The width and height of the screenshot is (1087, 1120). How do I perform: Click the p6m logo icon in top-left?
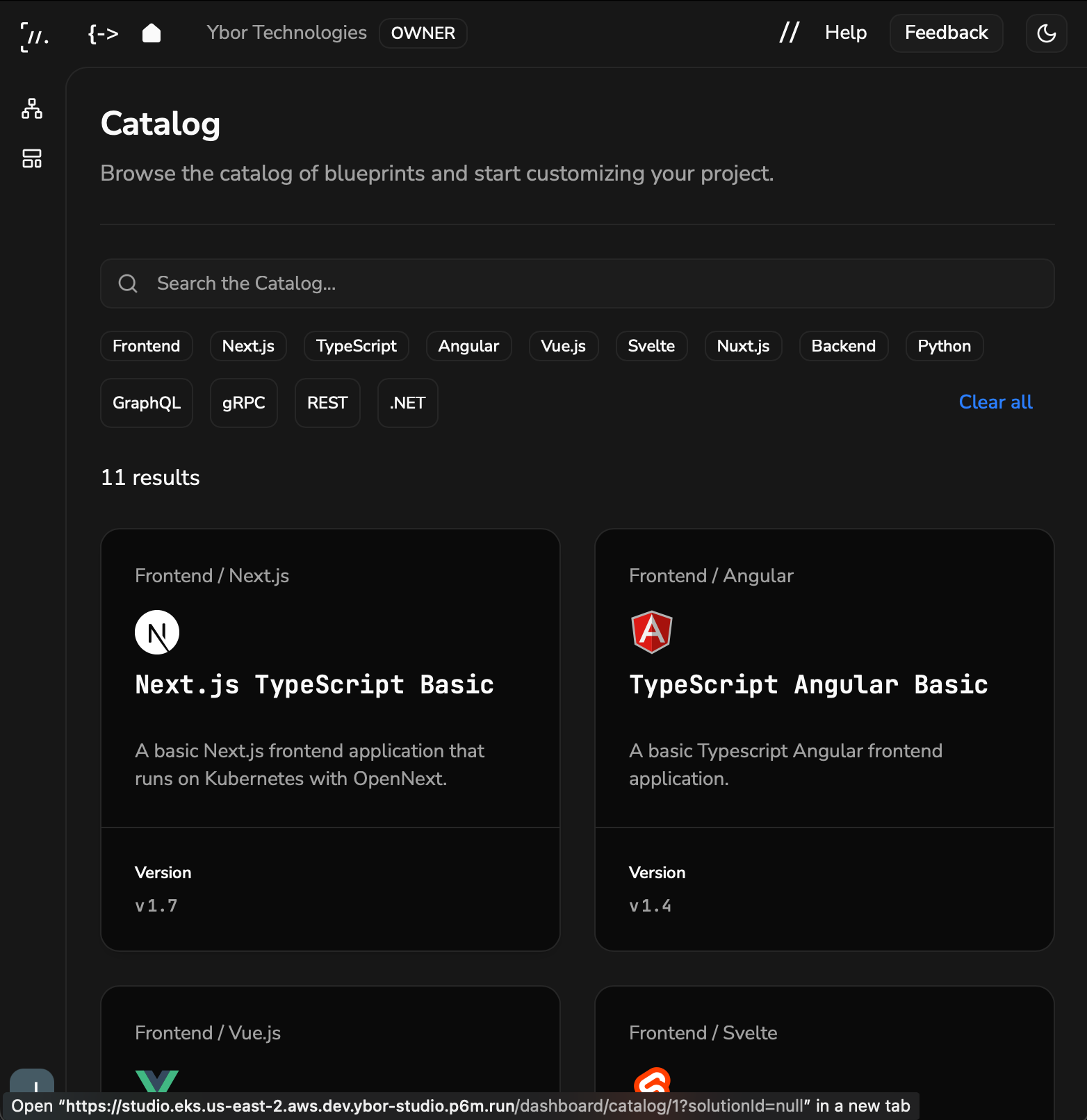coord(34,36)
